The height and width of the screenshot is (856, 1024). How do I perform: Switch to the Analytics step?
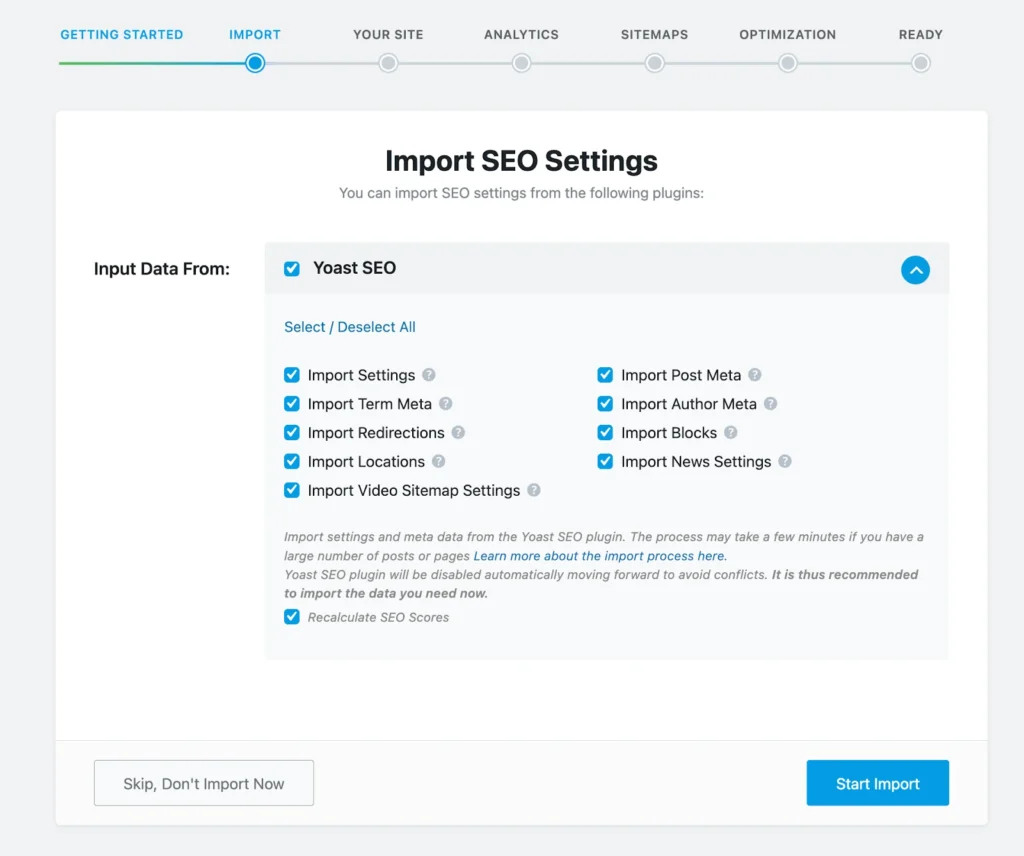coord(521,63)
